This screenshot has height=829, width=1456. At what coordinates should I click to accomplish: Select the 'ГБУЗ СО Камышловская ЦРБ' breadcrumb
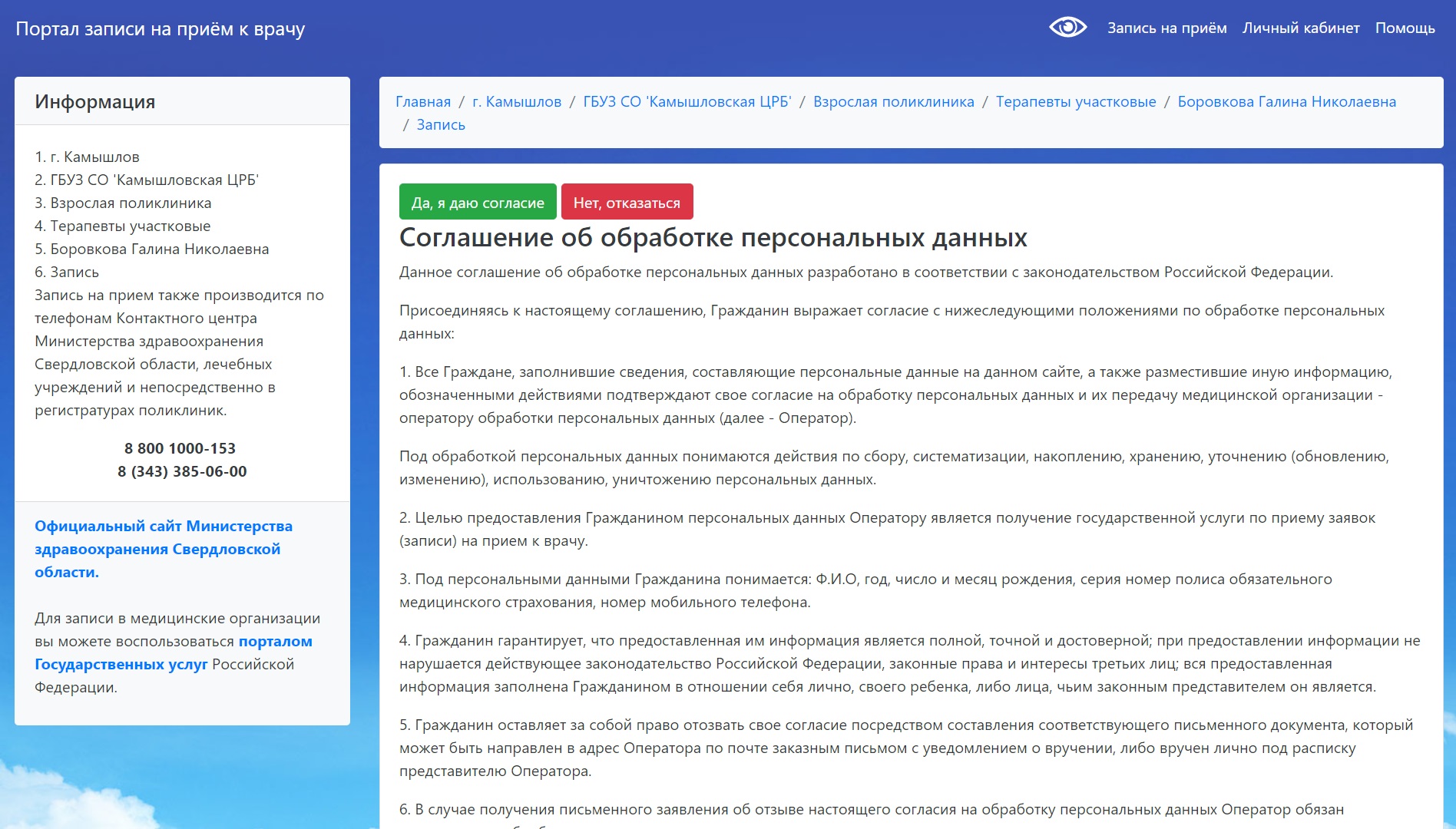click(x=687, y=102)
